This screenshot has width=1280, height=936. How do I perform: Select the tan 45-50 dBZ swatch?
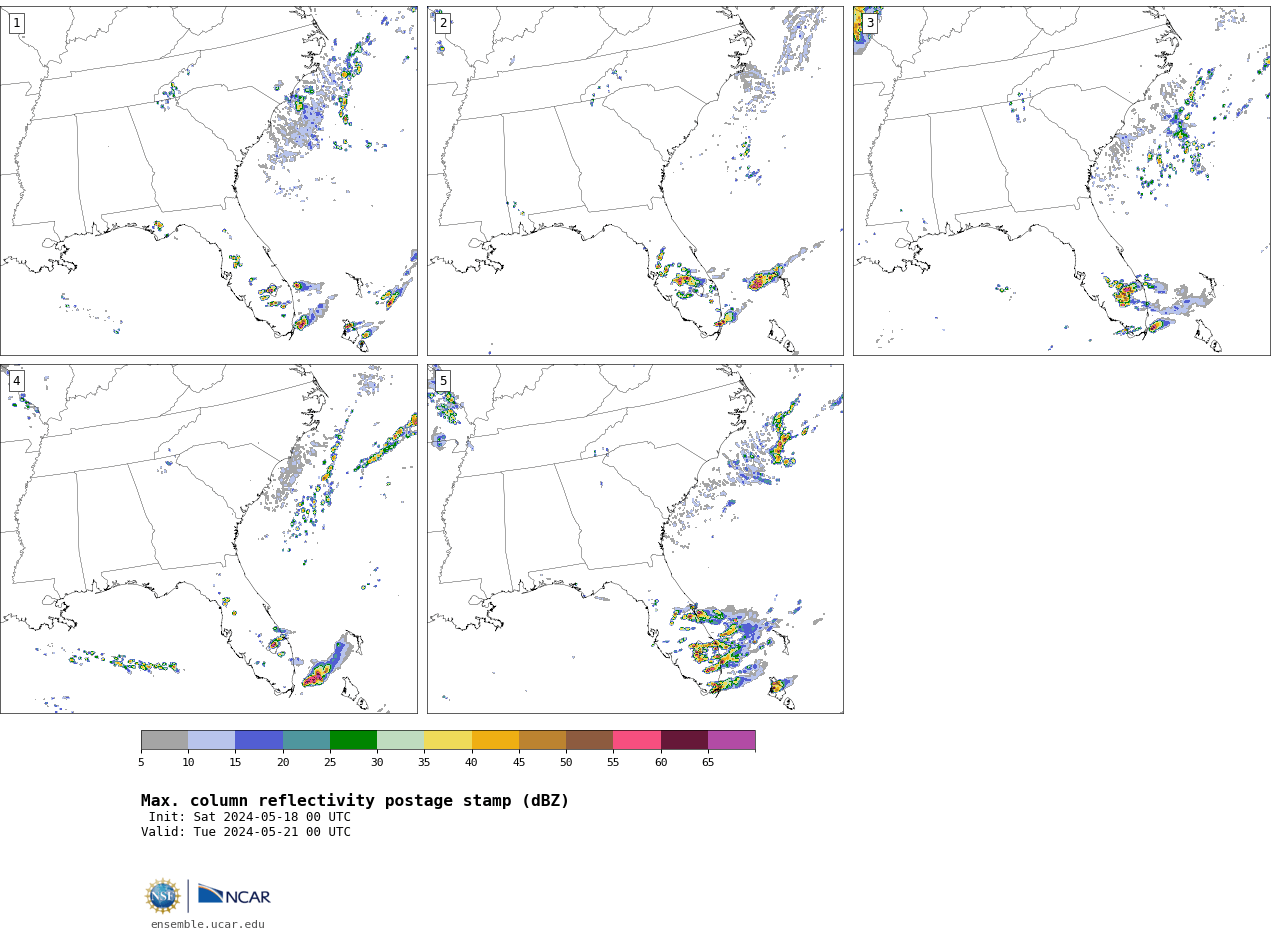542,740
